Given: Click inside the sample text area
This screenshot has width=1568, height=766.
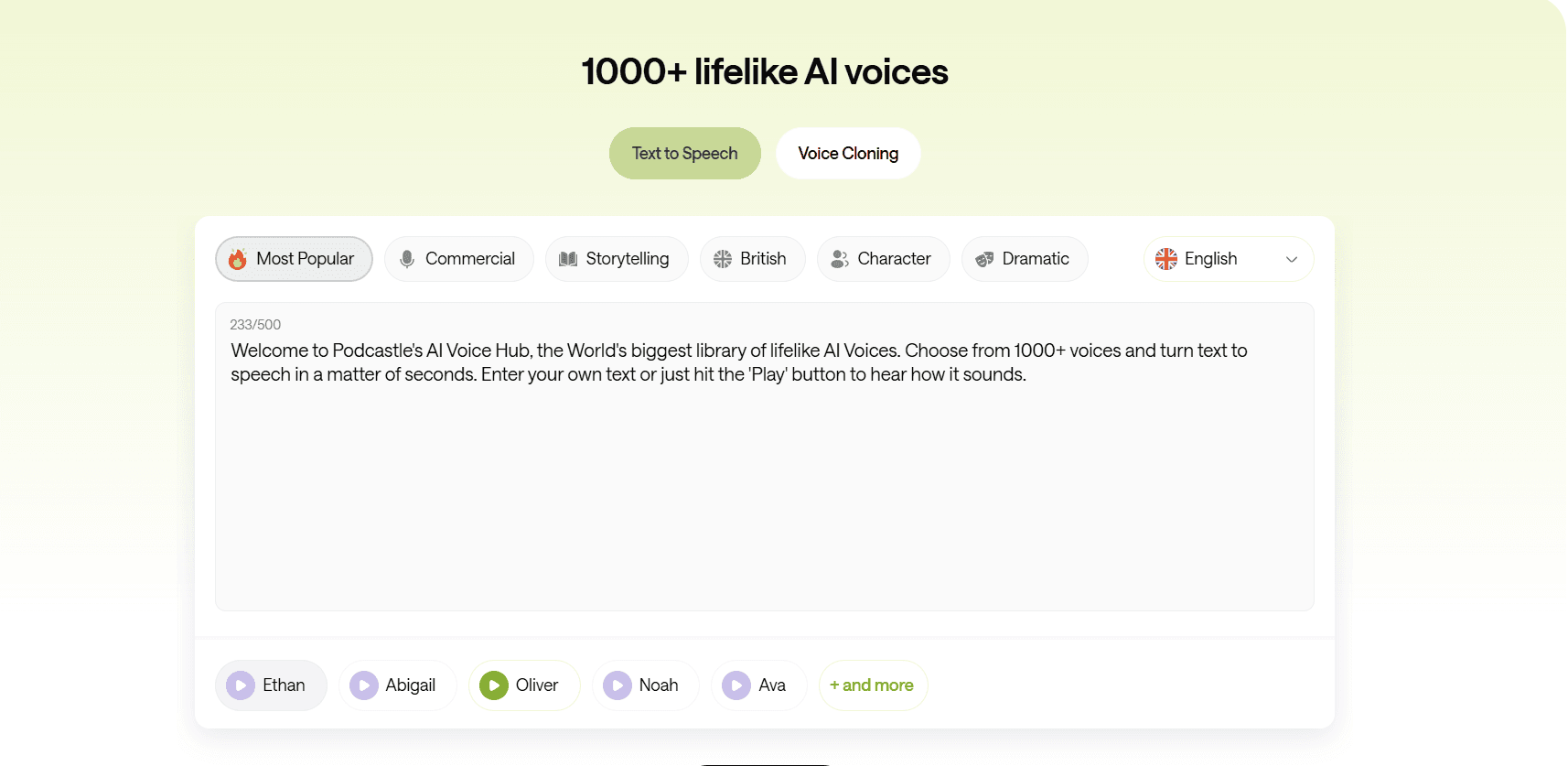Looking at the screenshot, I should [x=764, y=458].
